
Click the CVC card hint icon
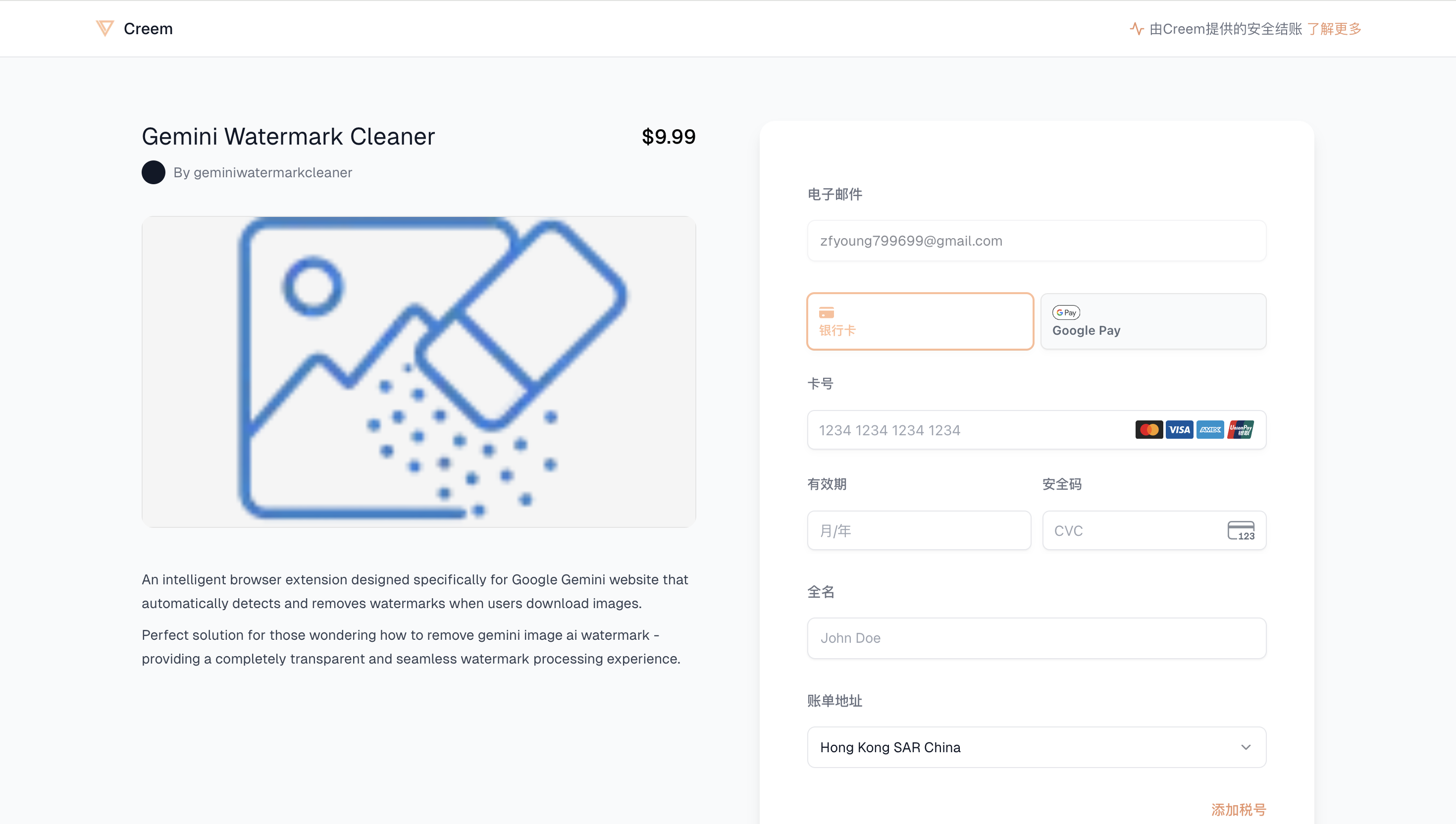click(1241, 530)
